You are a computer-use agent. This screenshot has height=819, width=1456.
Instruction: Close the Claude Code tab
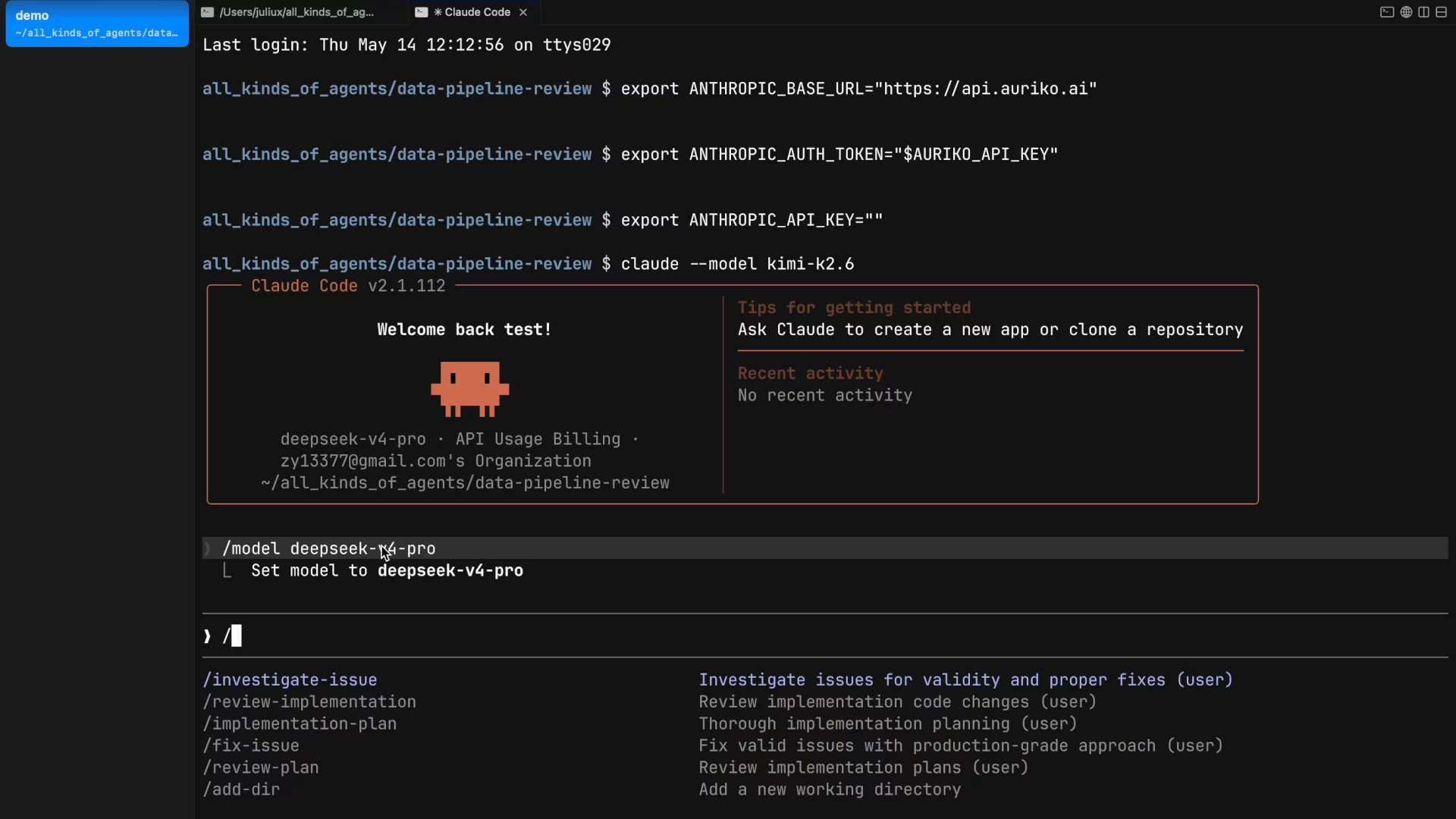point(523,12)
